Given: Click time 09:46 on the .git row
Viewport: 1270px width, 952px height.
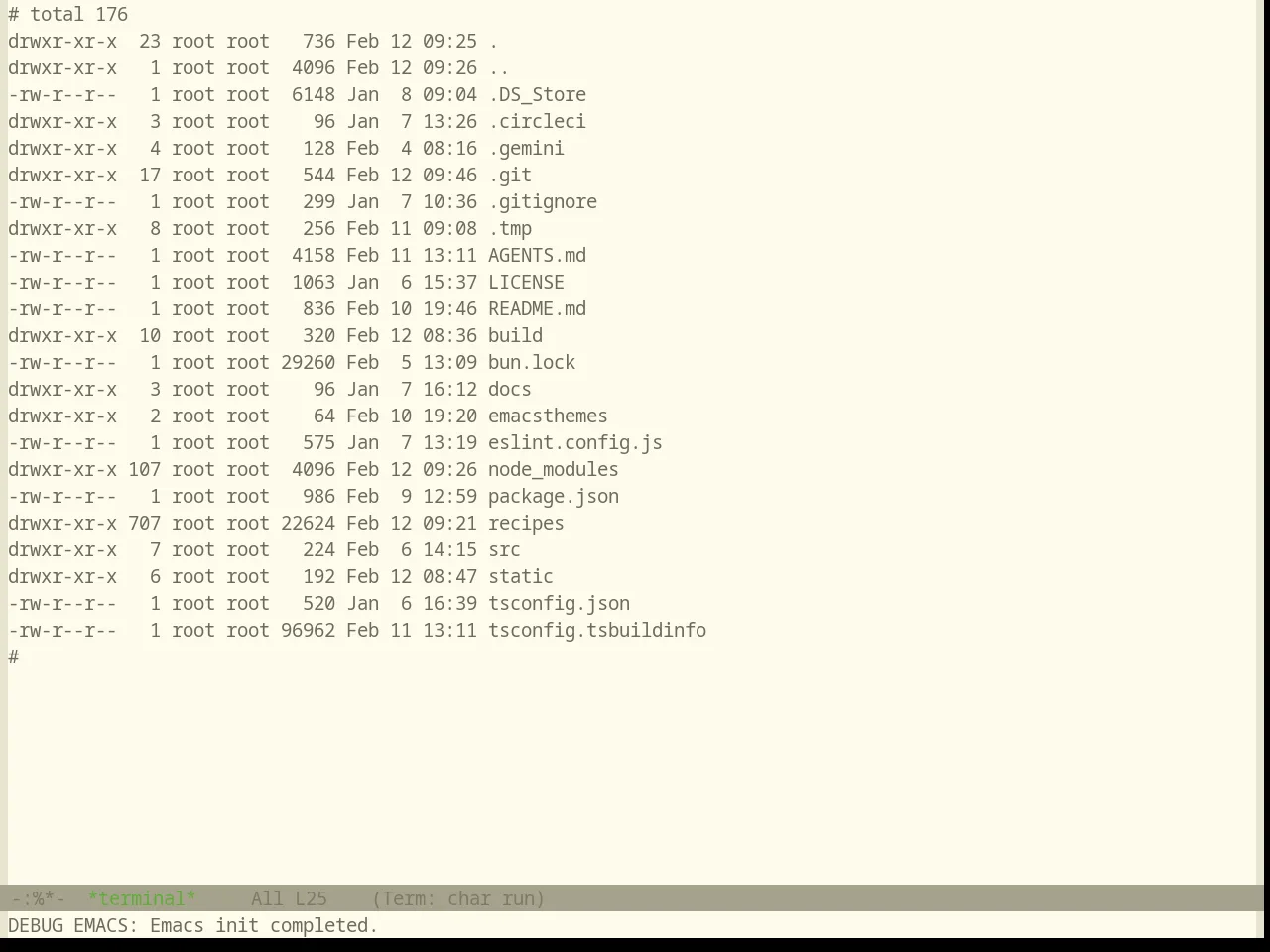Looking at the screenshot, I should (x=449, y=175).
